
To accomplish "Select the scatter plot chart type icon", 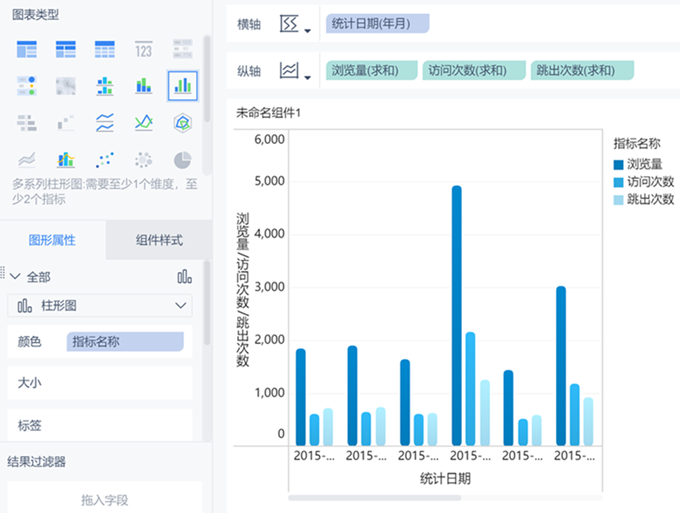I will (x=104, y=160).
